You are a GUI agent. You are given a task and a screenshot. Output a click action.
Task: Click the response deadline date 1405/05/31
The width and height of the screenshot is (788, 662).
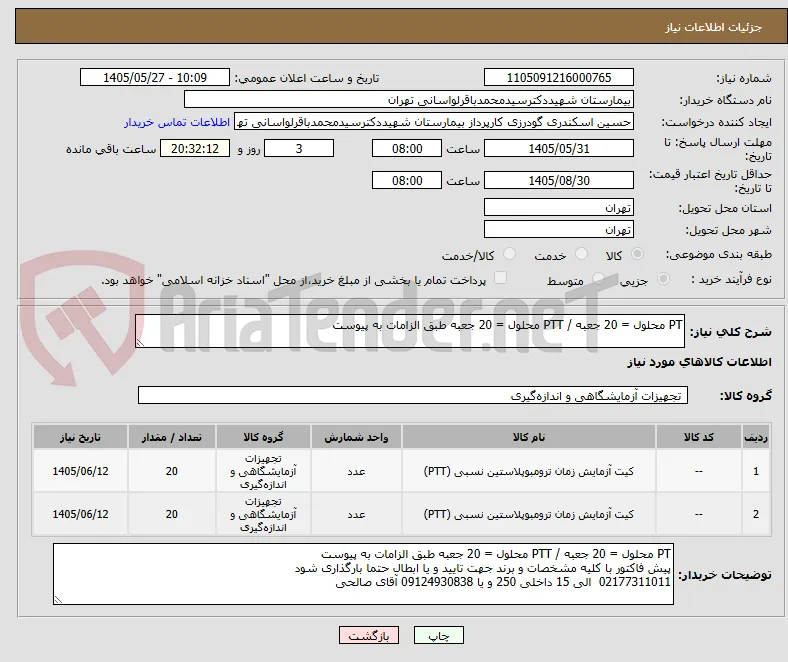(x=558, y=148)
